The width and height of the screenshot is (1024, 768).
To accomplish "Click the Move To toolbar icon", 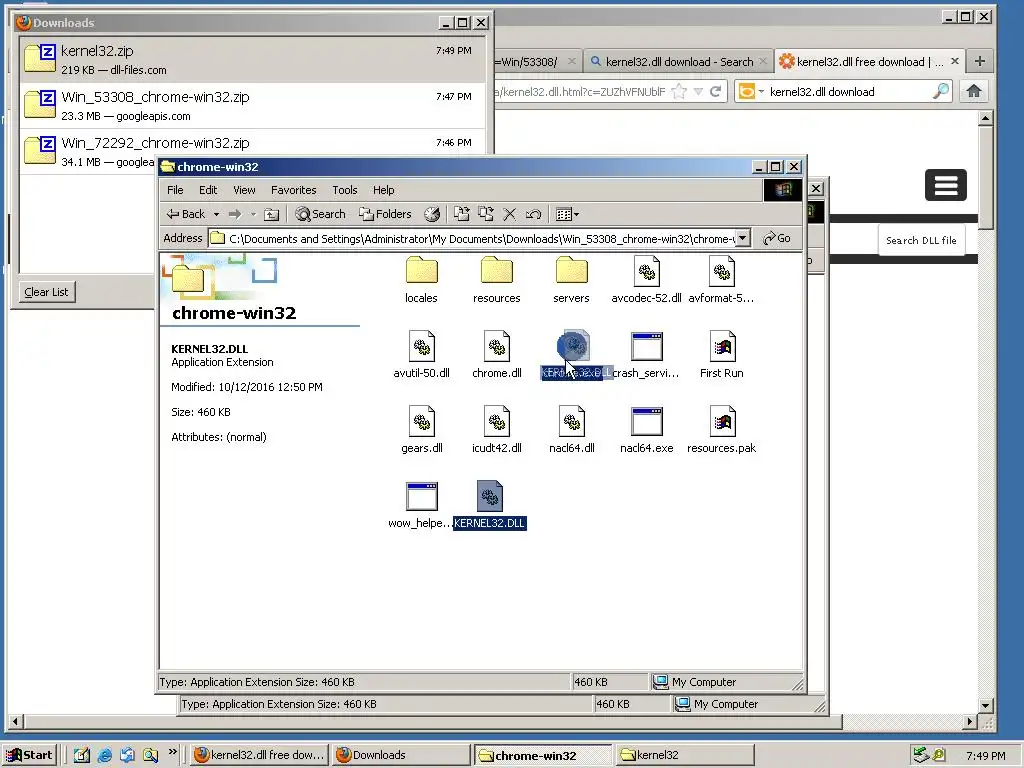I will (462, 214).
